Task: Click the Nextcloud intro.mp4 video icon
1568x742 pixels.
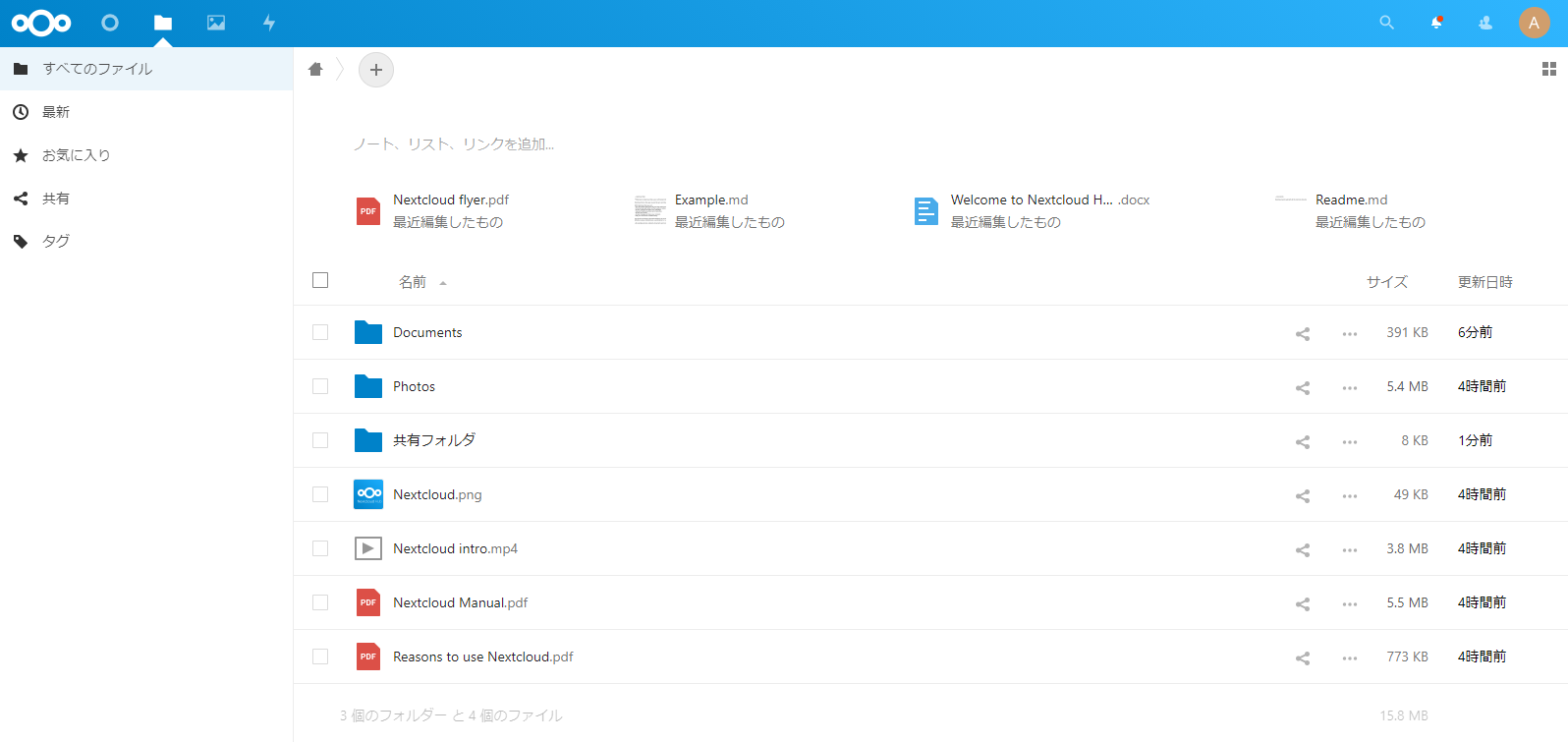Action: pos(368,548)
